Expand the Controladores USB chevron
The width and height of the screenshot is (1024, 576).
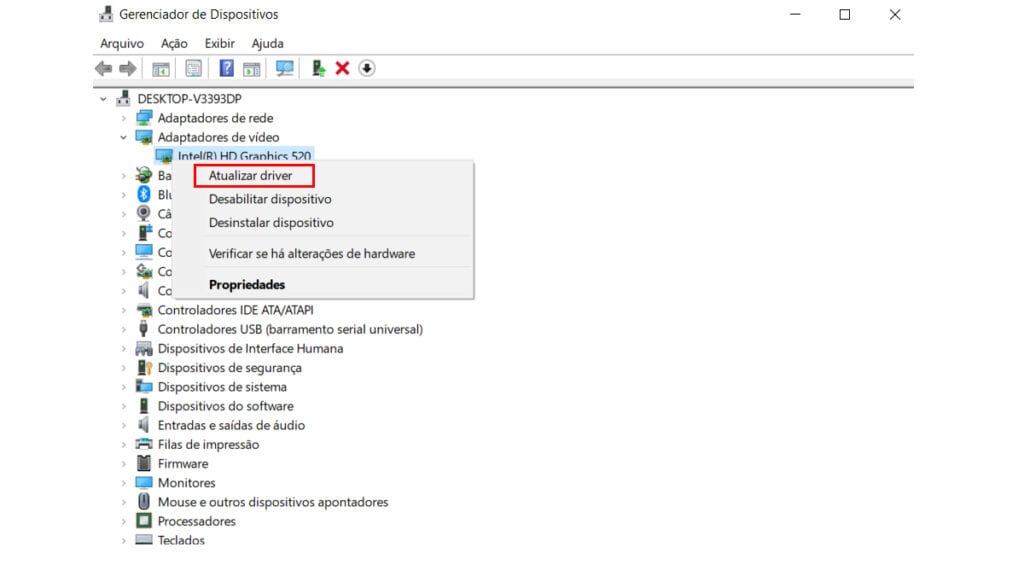[x=123, y=329]
